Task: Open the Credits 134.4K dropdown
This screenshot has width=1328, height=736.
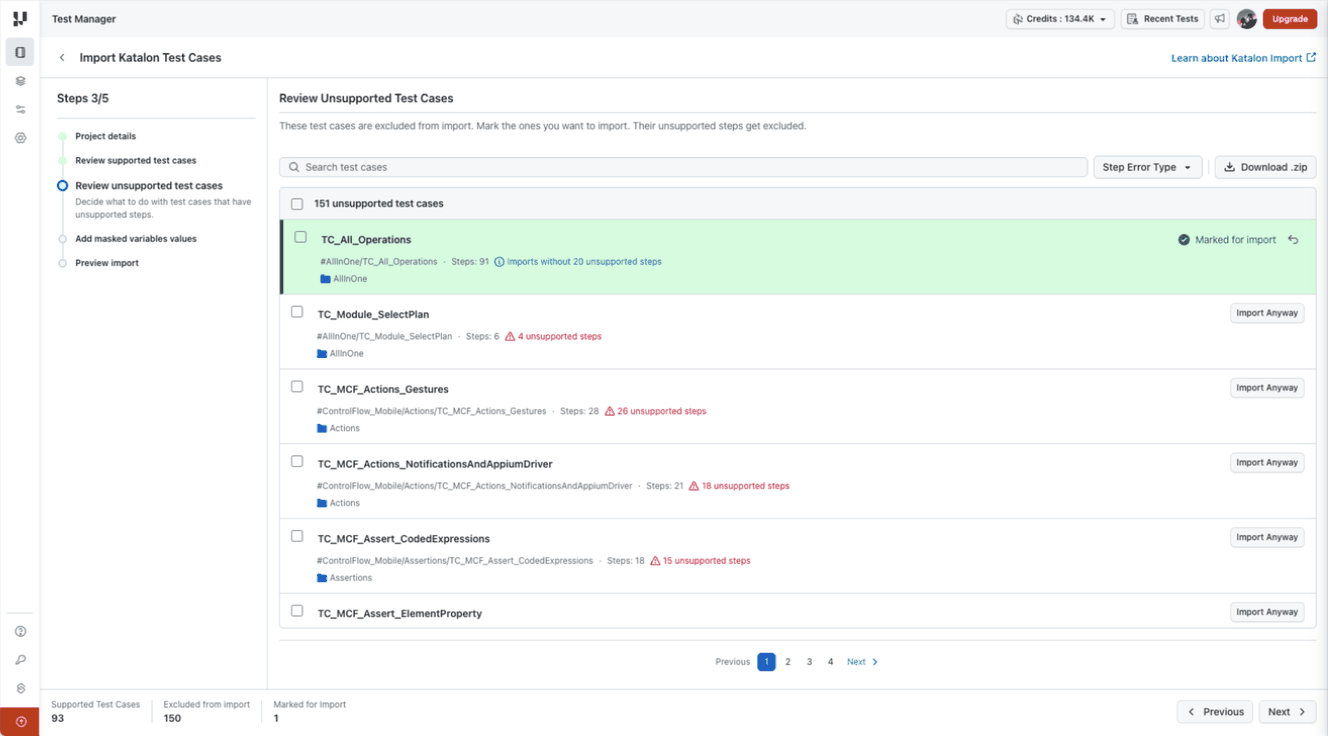Action: click(1060, 19)
